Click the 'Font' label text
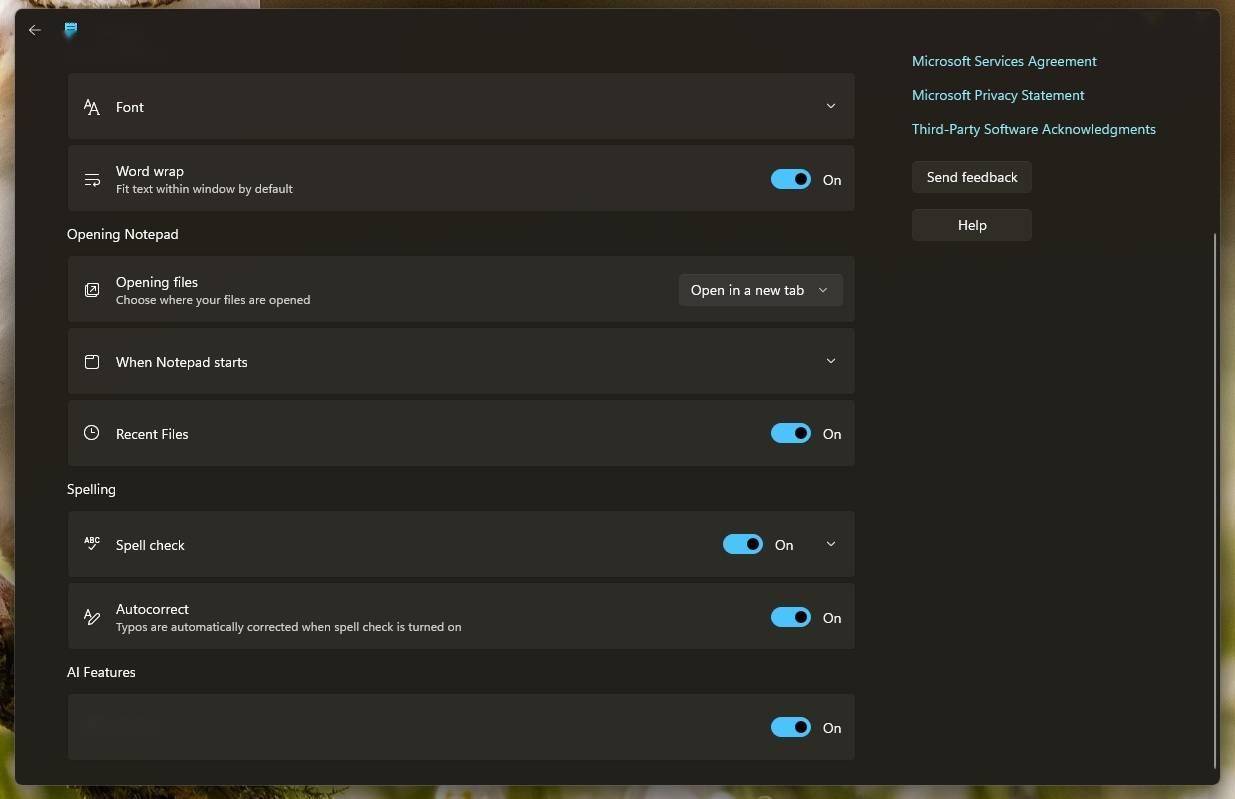 click(130, 107)
